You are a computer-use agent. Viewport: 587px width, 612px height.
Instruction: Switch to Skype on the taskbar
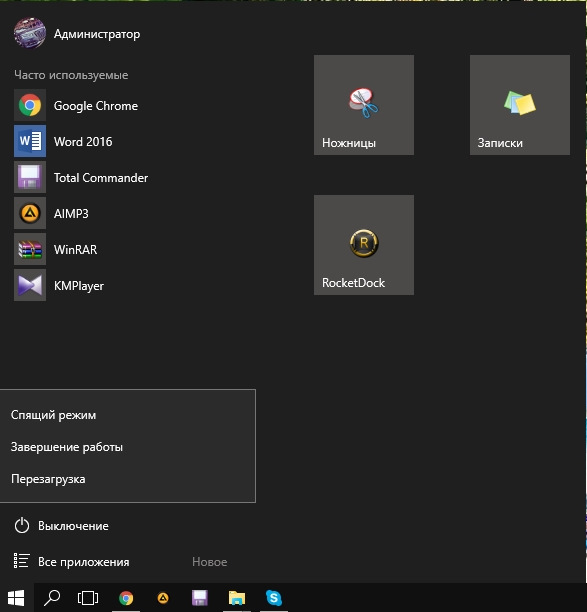point(274,598)
